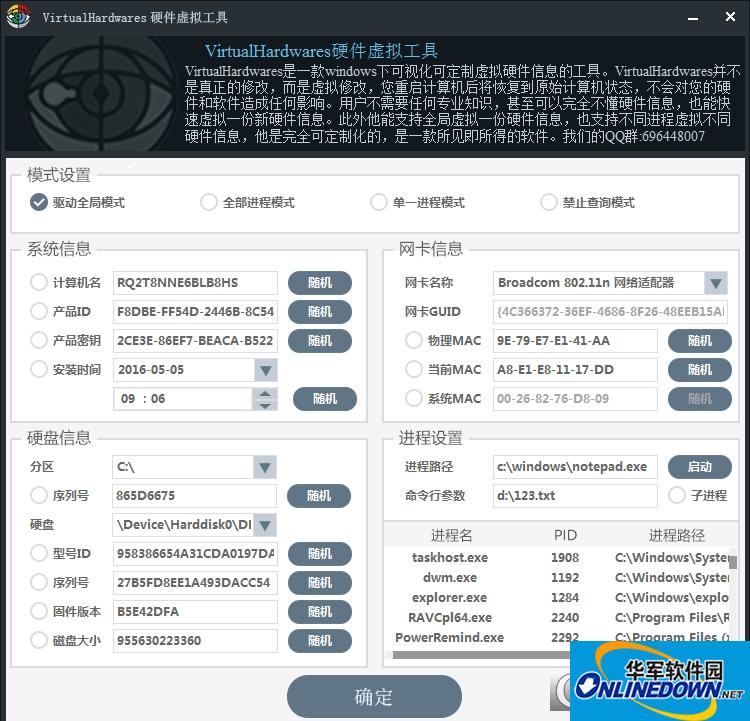Click 启动 to launch the process
This screenshot has width=750, height=721.
(700, 467)
